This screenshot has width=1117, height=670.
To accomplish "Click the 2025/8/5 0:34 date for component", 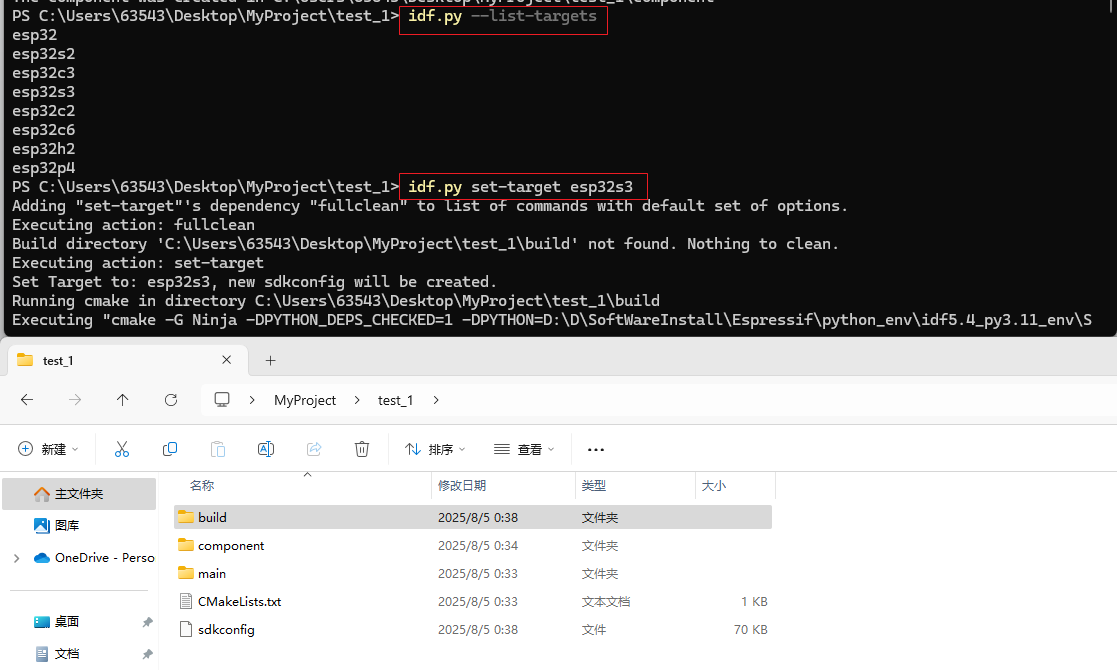I will [x=477, y=545].
